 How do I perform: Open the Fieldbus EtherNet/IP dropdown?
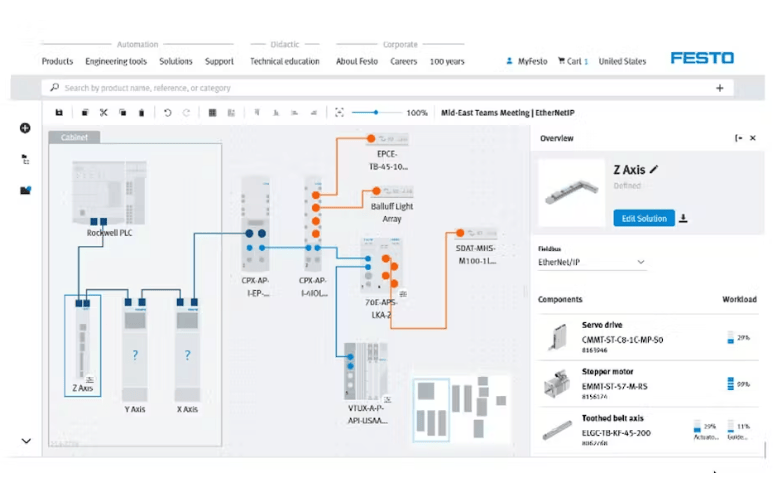pyautogui.click(x=591, y=262)
